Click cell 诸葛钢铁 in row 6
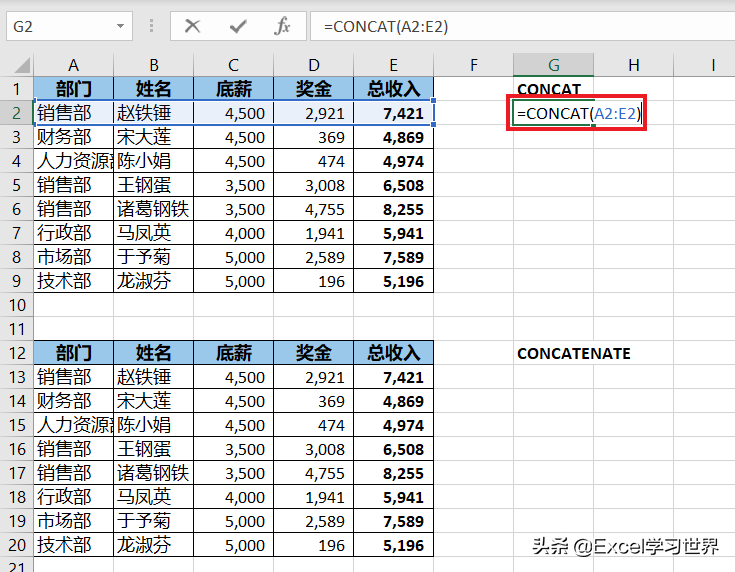The image size is (735, 572). [154, 209]
